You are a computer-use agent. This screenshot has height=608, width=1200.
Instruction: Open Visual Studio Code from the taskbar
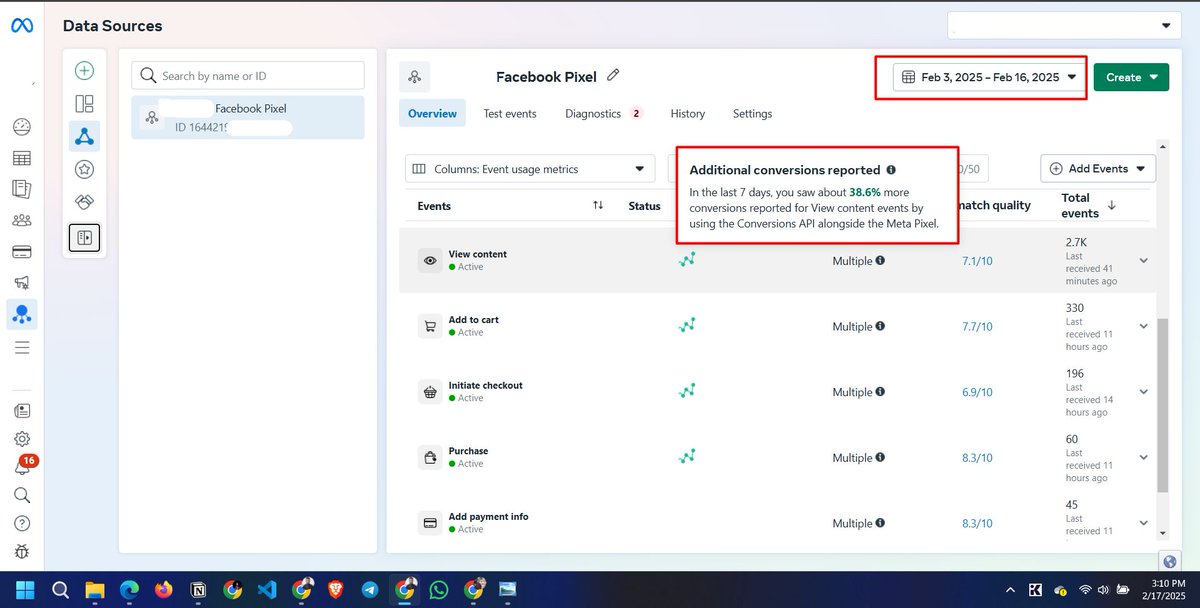point(267,590)
